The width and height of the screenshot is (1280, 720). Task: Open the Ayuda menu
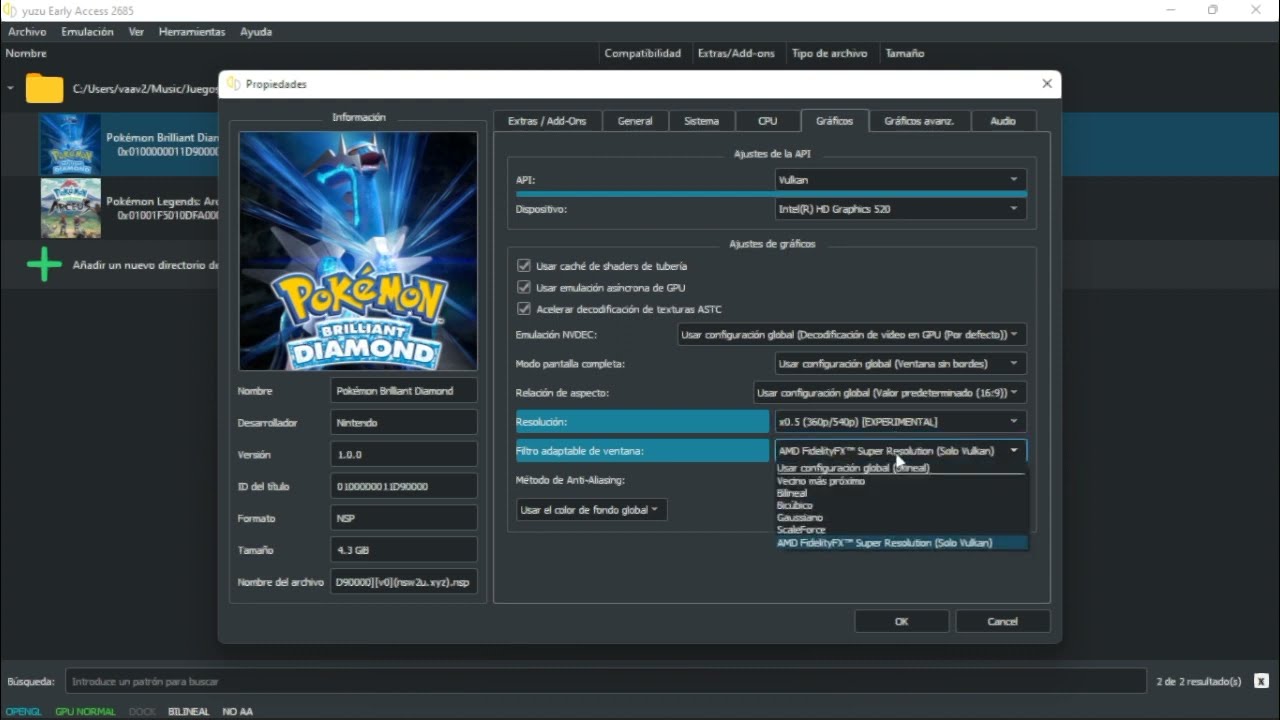pos(256,32)
